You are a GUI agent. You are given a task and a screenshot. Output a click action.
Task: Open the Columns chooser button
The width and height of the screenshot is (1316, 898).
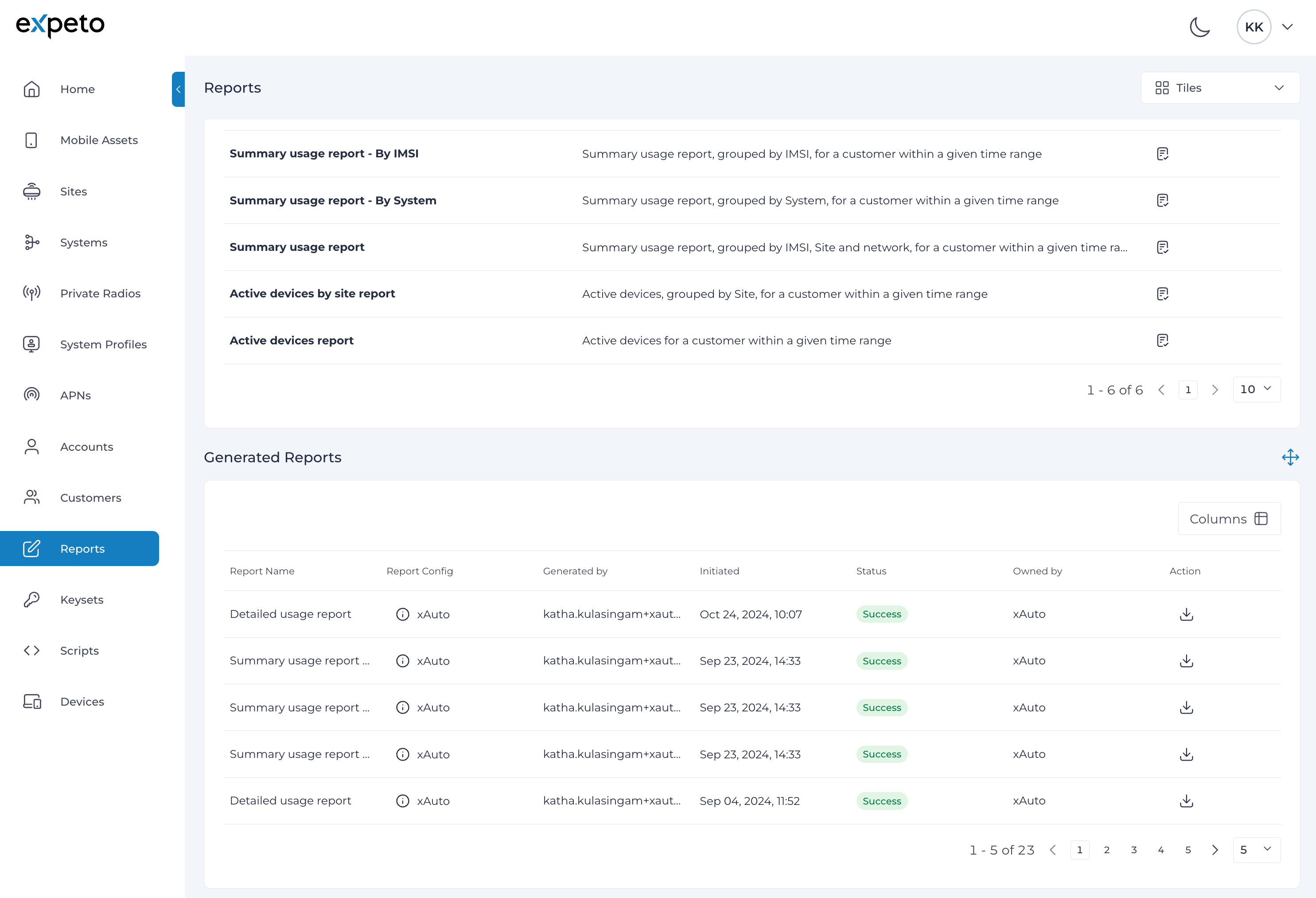[x=1229, y=519]
